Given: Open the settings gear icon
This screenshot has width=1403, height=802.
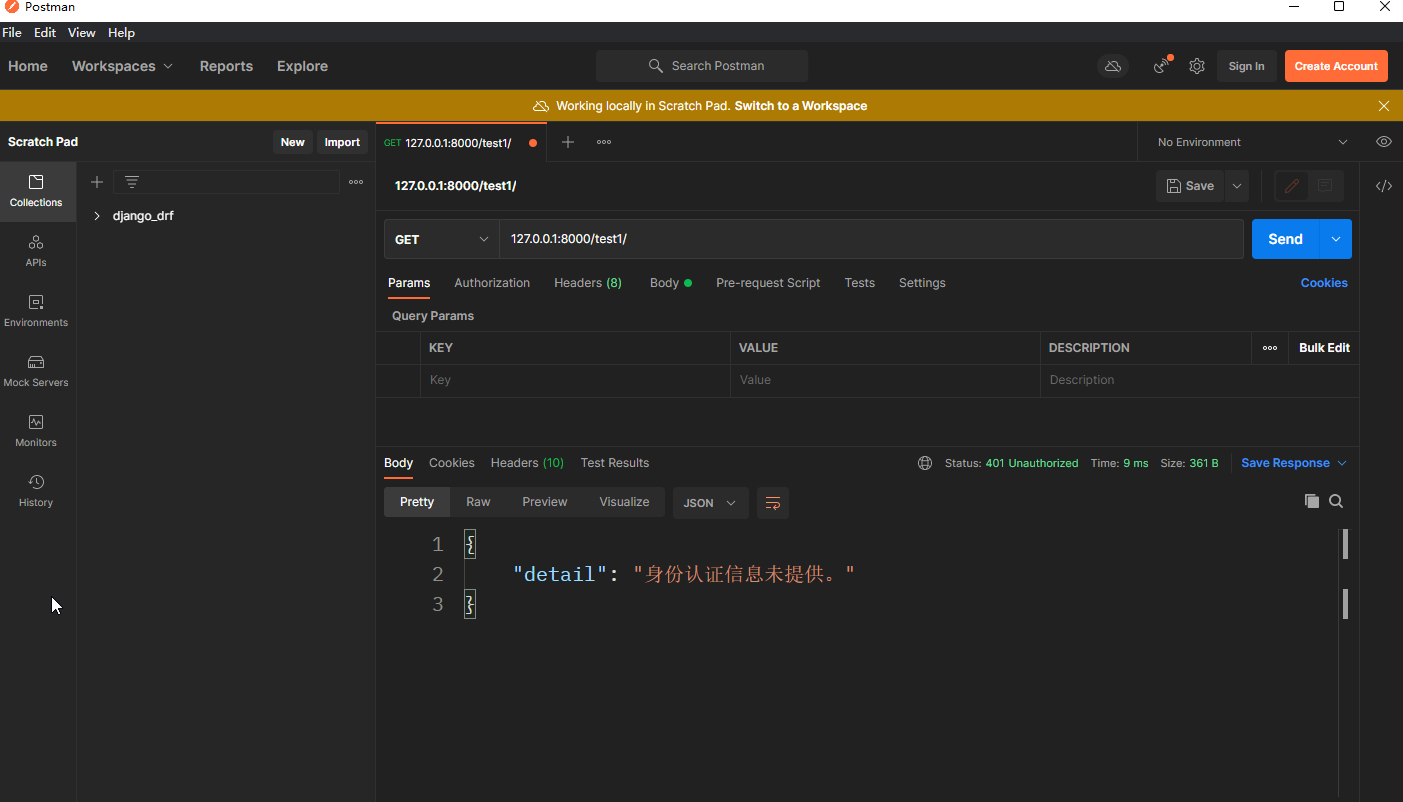Looking at the screenshot, I should click(x=1197, y=66).
